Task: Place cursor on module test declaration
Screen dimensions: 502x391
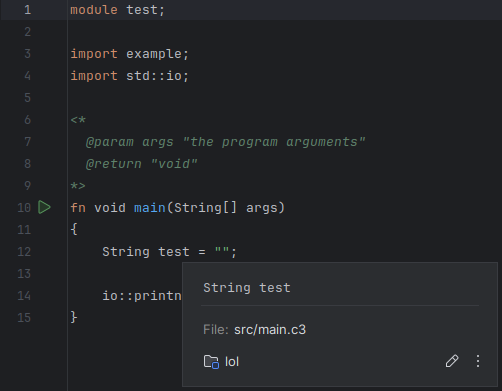Action: [x=117, y=10]
